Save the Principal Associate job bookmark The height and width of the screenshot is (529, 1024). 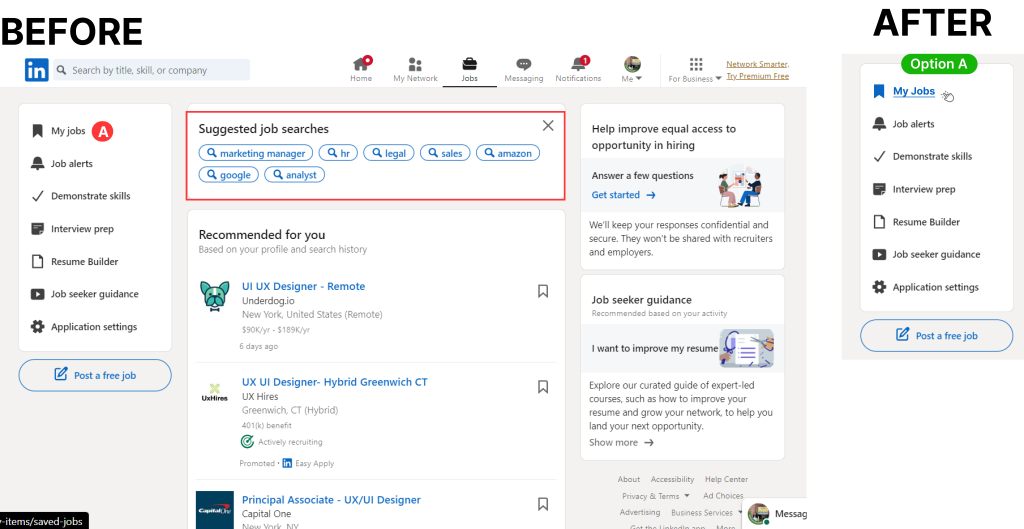pyautogui.click(x=543, y=504)
